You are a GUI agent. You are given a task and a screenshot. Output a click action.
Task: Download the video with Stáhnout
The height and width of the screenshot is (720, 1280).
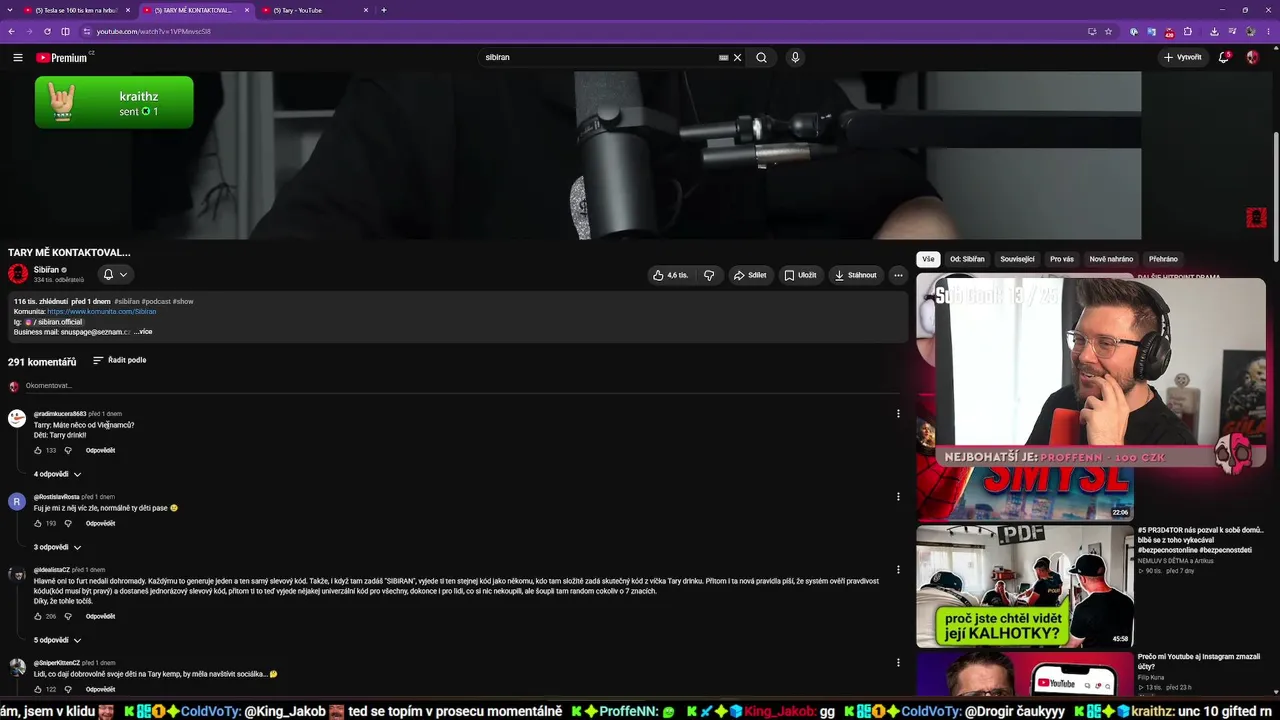pyautogui.click(x=856, y=275)
